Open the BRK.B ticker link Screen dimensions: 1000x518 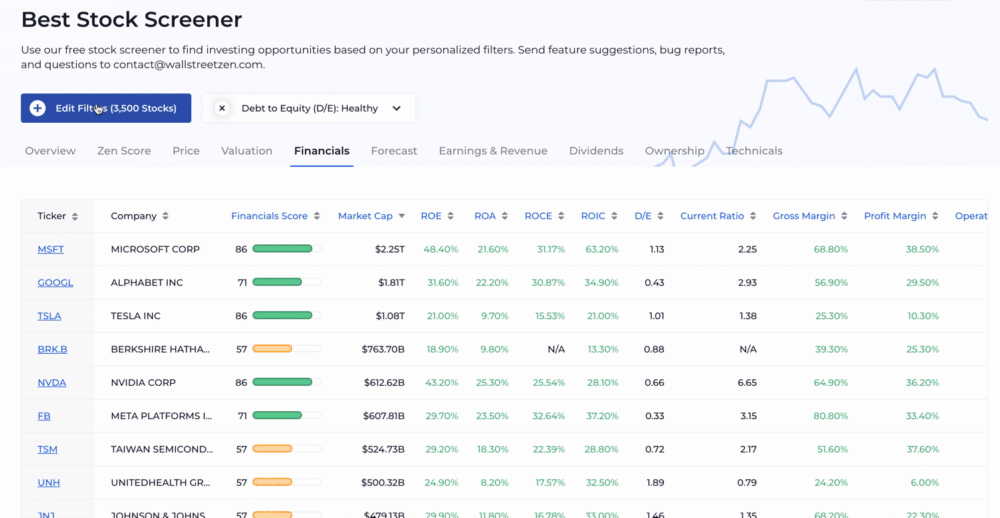[52, 350]
